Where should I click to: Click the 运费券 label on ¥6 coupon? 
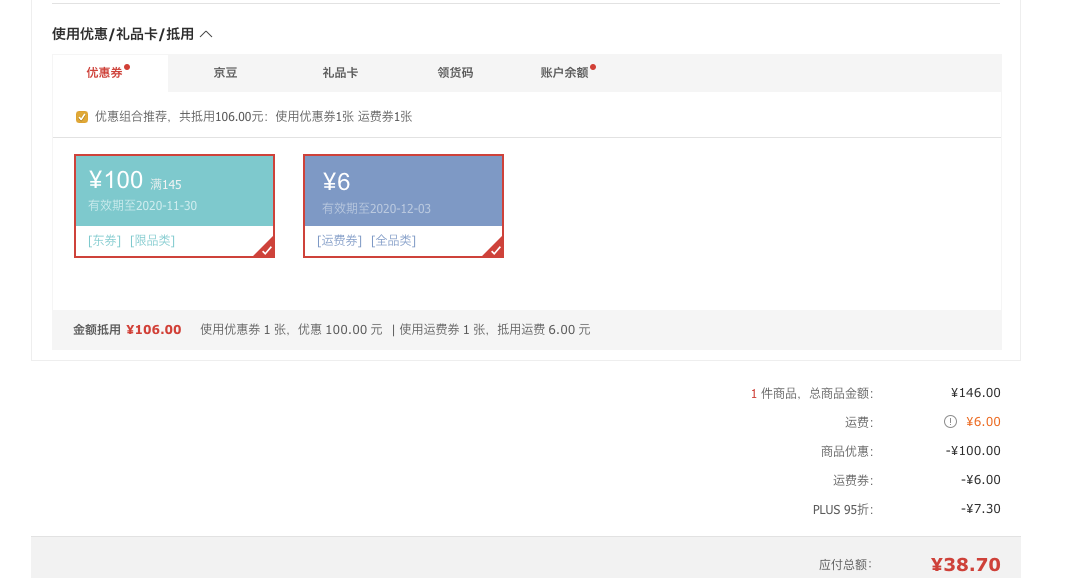pos(339,241)
